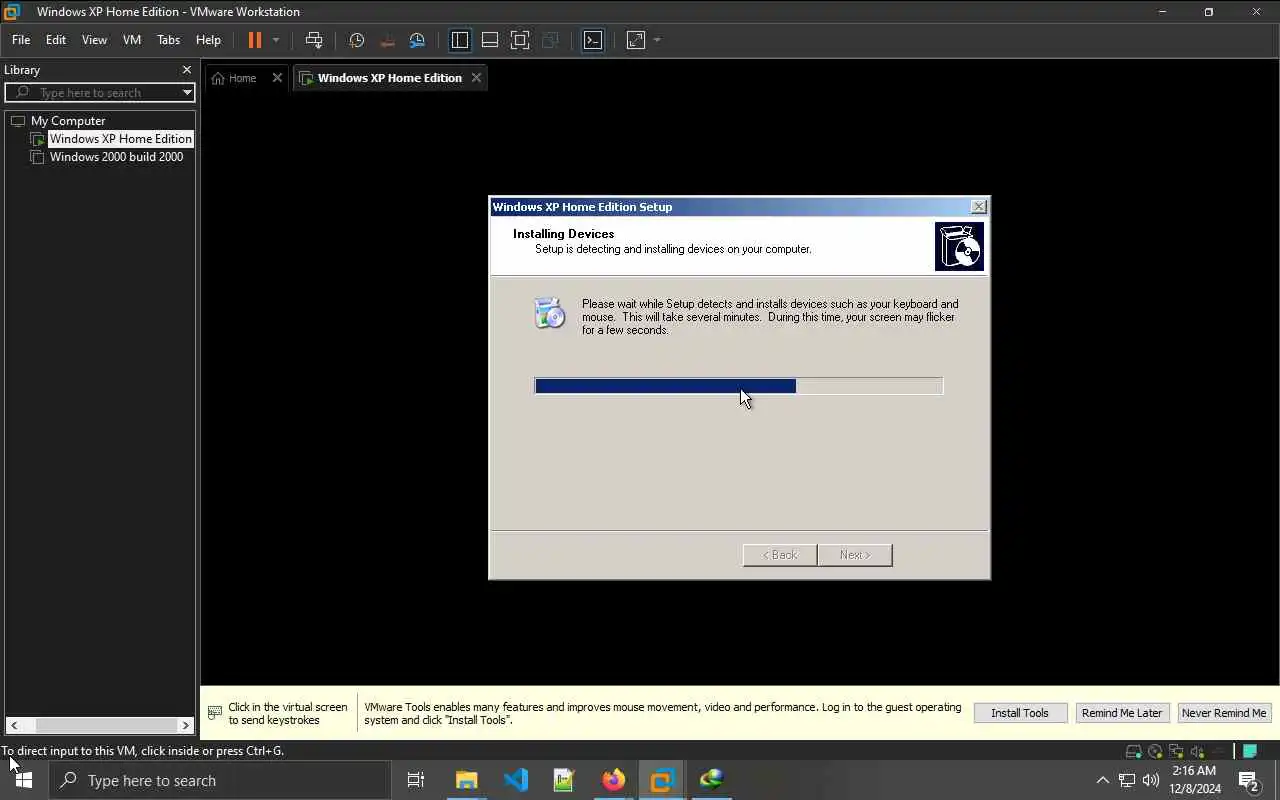Click the taskbar clock showing 2:16 AM
The height and width of the screenshot is (800, 1280).
(1196, 780)
